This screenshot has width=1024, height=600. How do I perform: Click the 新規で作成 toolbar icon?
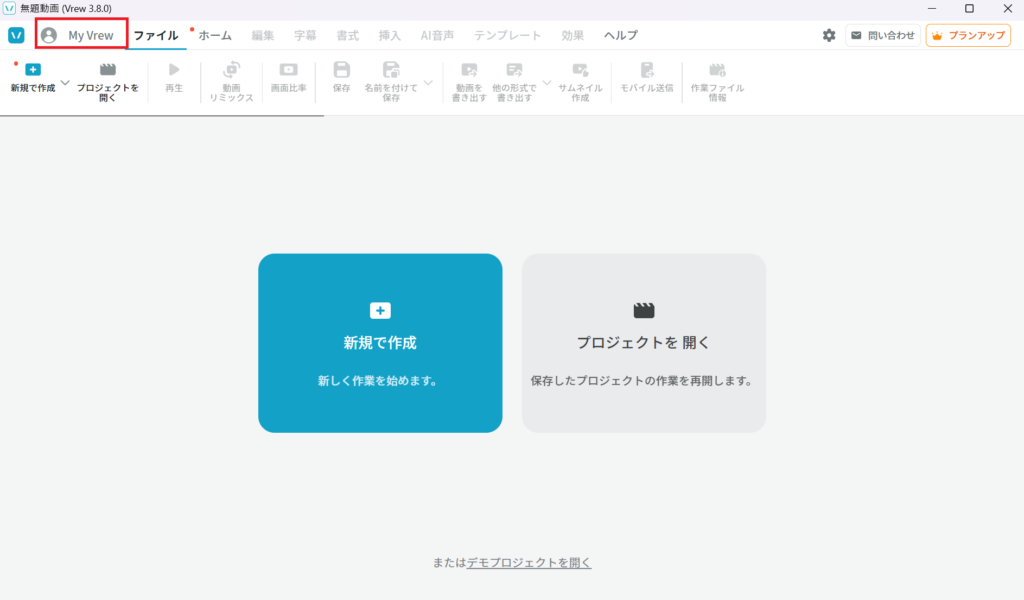click(x=33, y=70)
